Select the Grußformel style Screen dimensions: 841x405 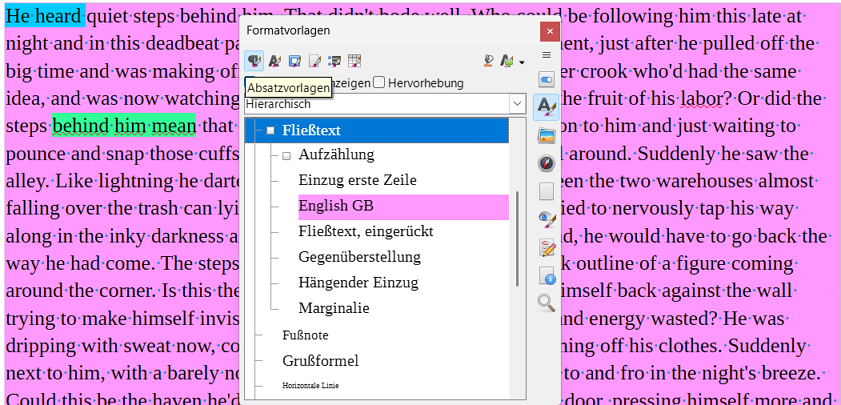[x=320, y=360]
